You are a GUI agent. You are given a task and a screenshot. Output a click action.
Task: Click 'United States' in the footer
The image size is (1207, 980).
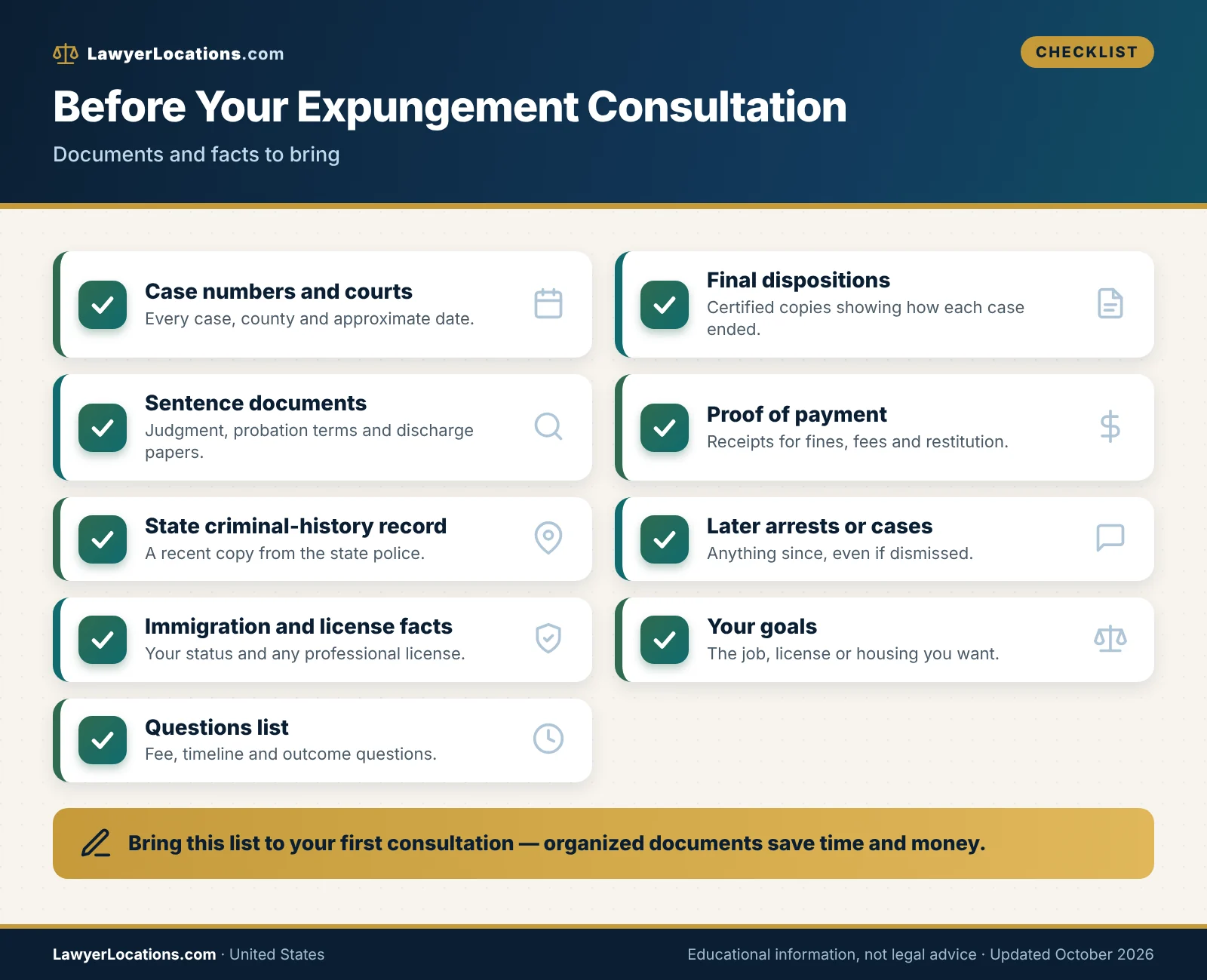click(277, 954)
